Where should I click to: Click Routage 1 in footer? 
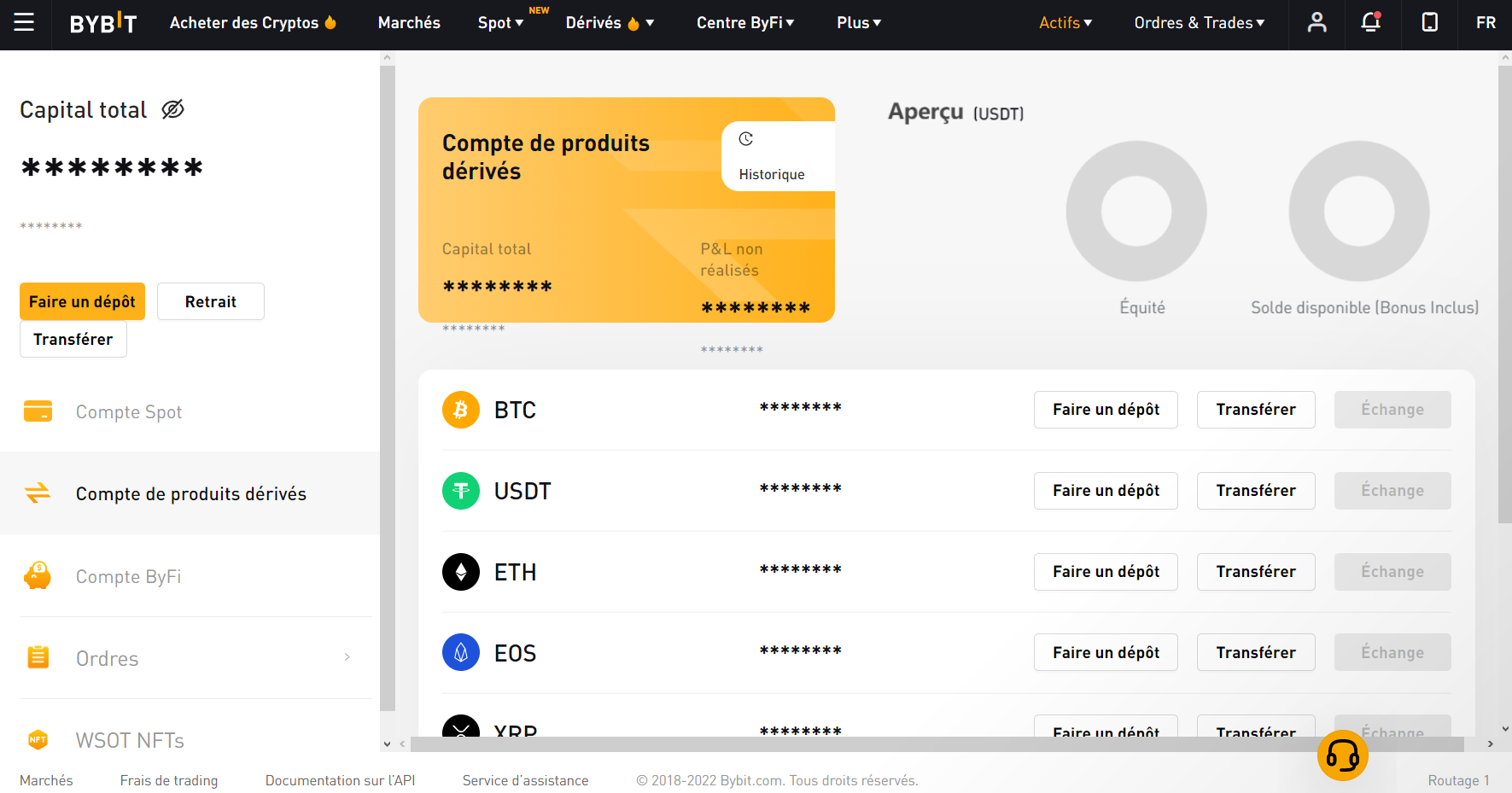pyautogui.click(x=1458, y=780)
